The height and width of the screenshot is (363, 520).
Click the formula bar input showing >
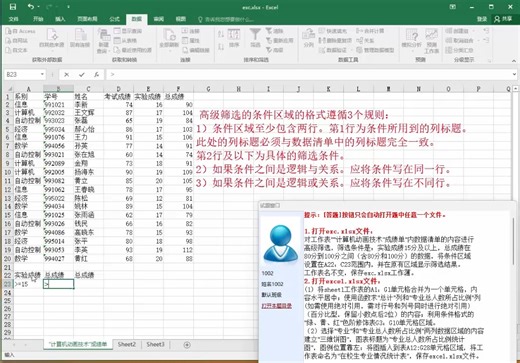pos(308,74)
